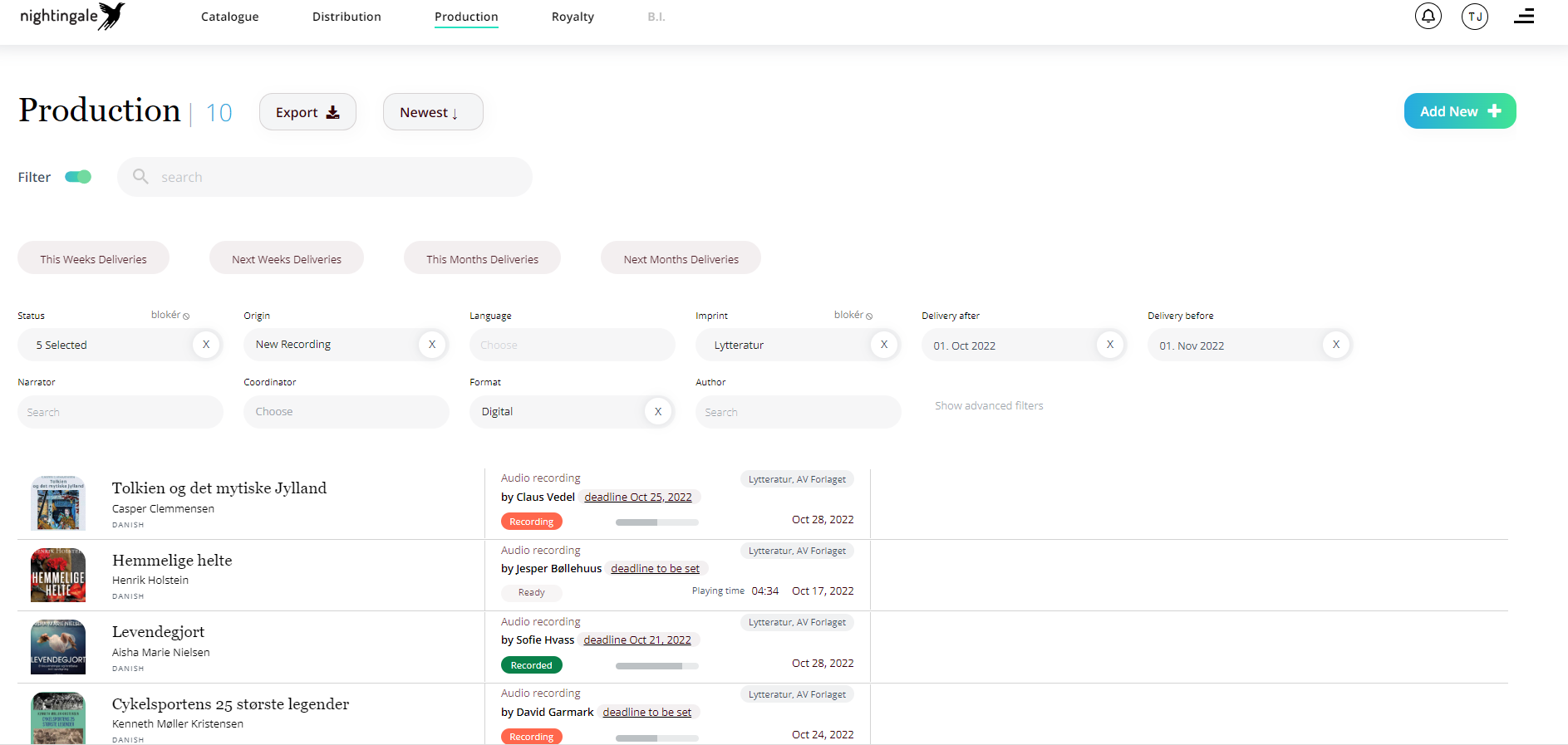Open Hemmelige helte cover thumbnail
Image resolution: width=1568 pixels, height=745 pixels.
58,575
